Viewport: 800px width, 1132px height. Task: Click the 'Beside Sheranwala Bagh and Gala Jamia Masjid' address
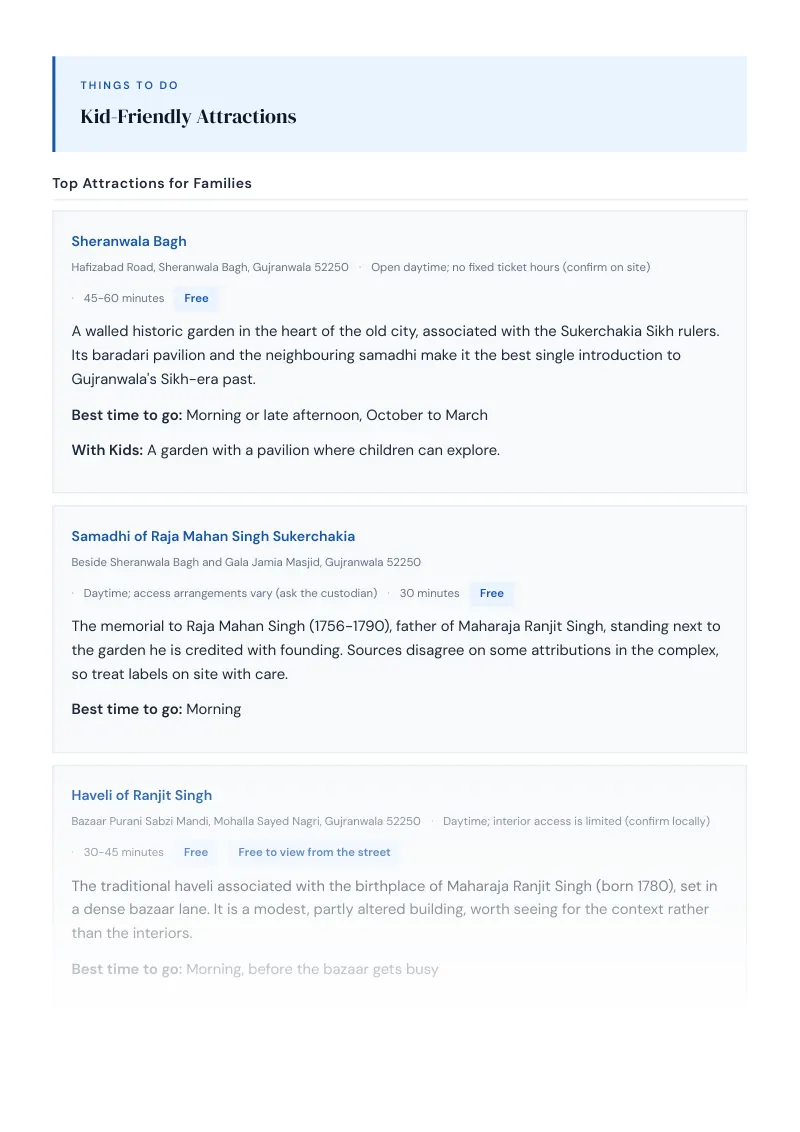(246, 562)
